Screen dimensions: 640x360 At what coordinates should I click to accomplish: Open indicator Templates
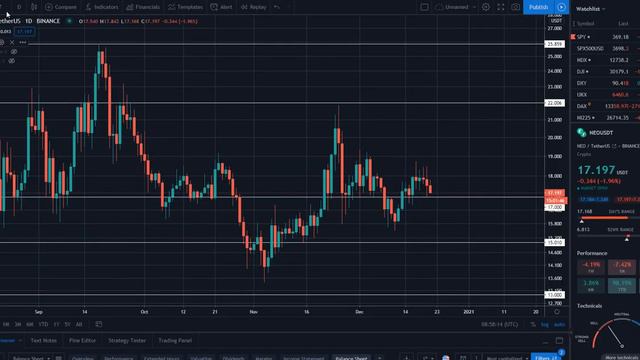click(x=185, y=7)
